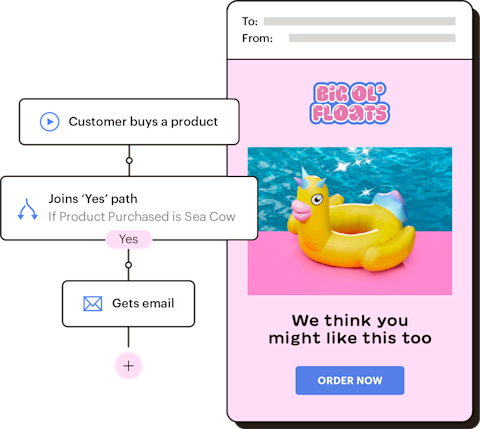Open the inflatable float product image
Viewport: 480px width, 429px height.
coord(350,221)
